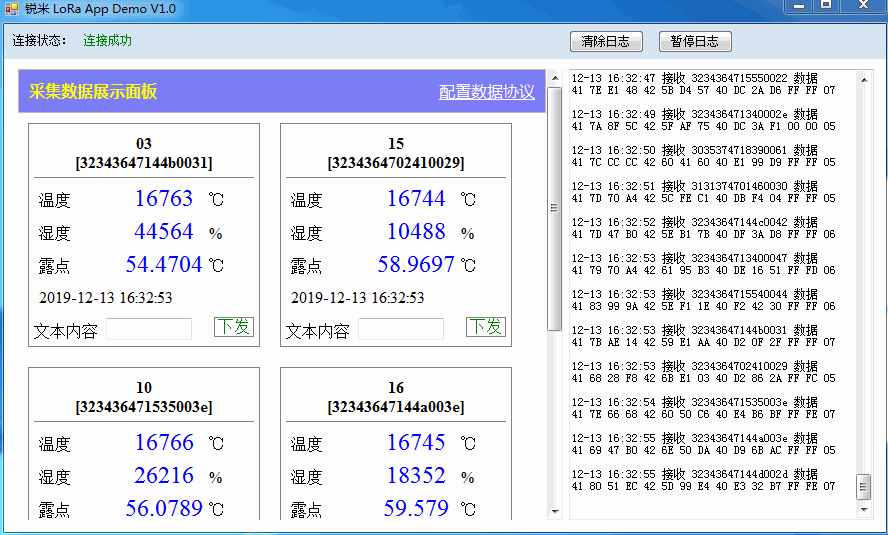The height and width of the screenshot is (535, 888).
Task: Open the 配置数据协议 link
Action: (486, 92)
